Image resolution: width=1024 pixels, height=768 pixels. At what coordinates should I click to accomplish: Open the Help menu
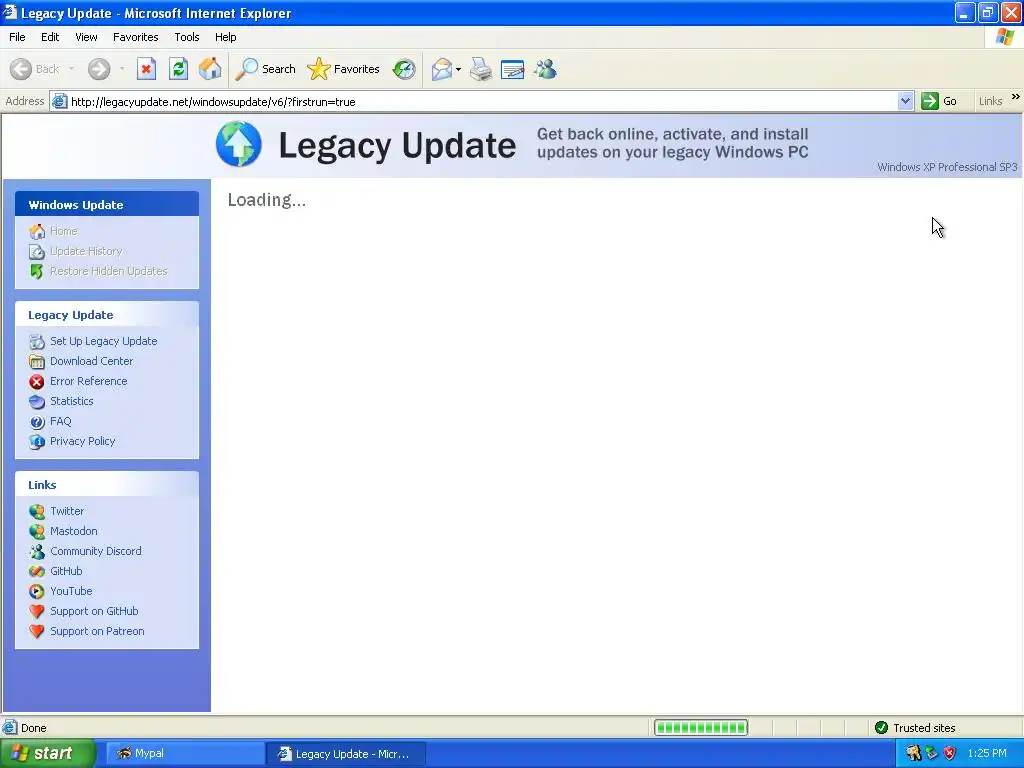225,37
